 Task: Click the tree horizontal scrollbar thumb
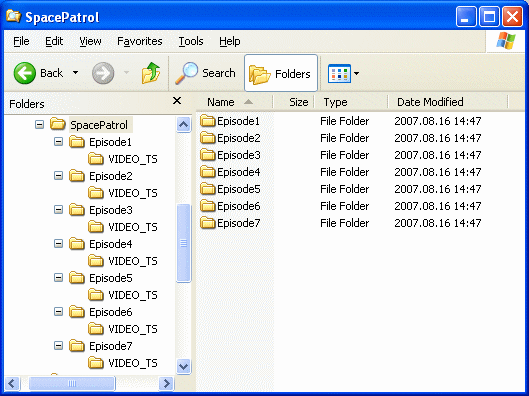pos(72,384)
